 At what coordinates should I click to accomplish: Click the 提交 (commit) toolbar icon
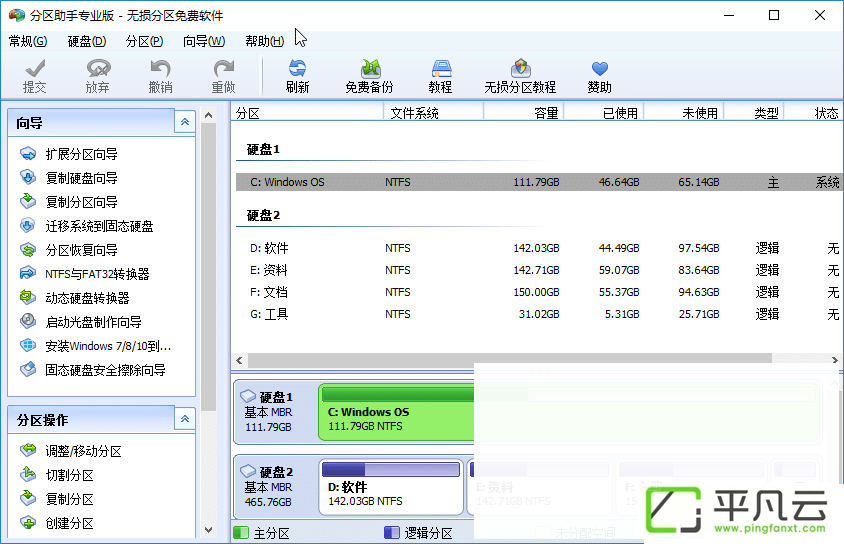coord(35,76)
